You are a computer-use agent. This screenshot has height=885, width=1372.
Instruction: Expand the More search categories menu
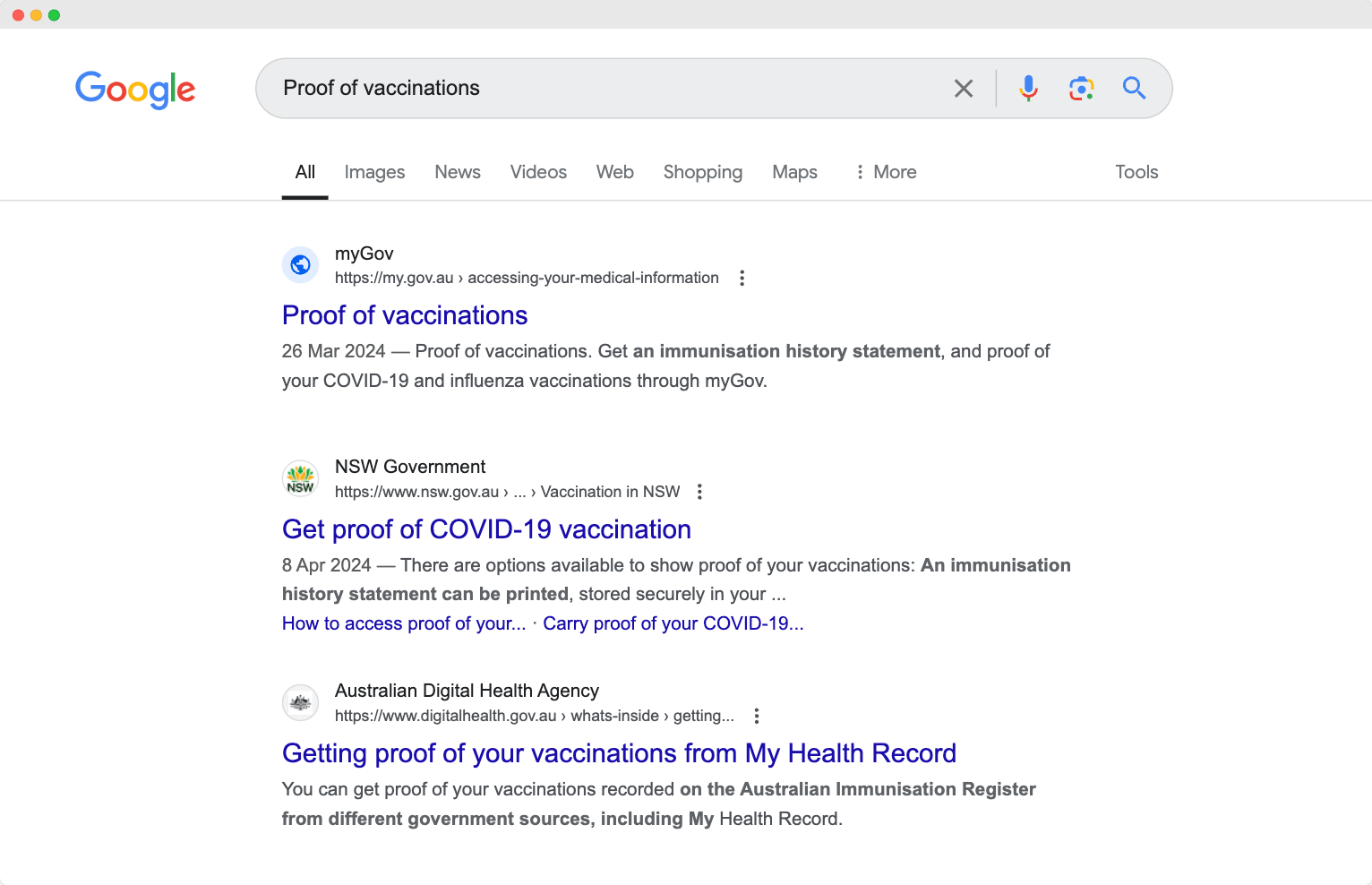[885, 172]
